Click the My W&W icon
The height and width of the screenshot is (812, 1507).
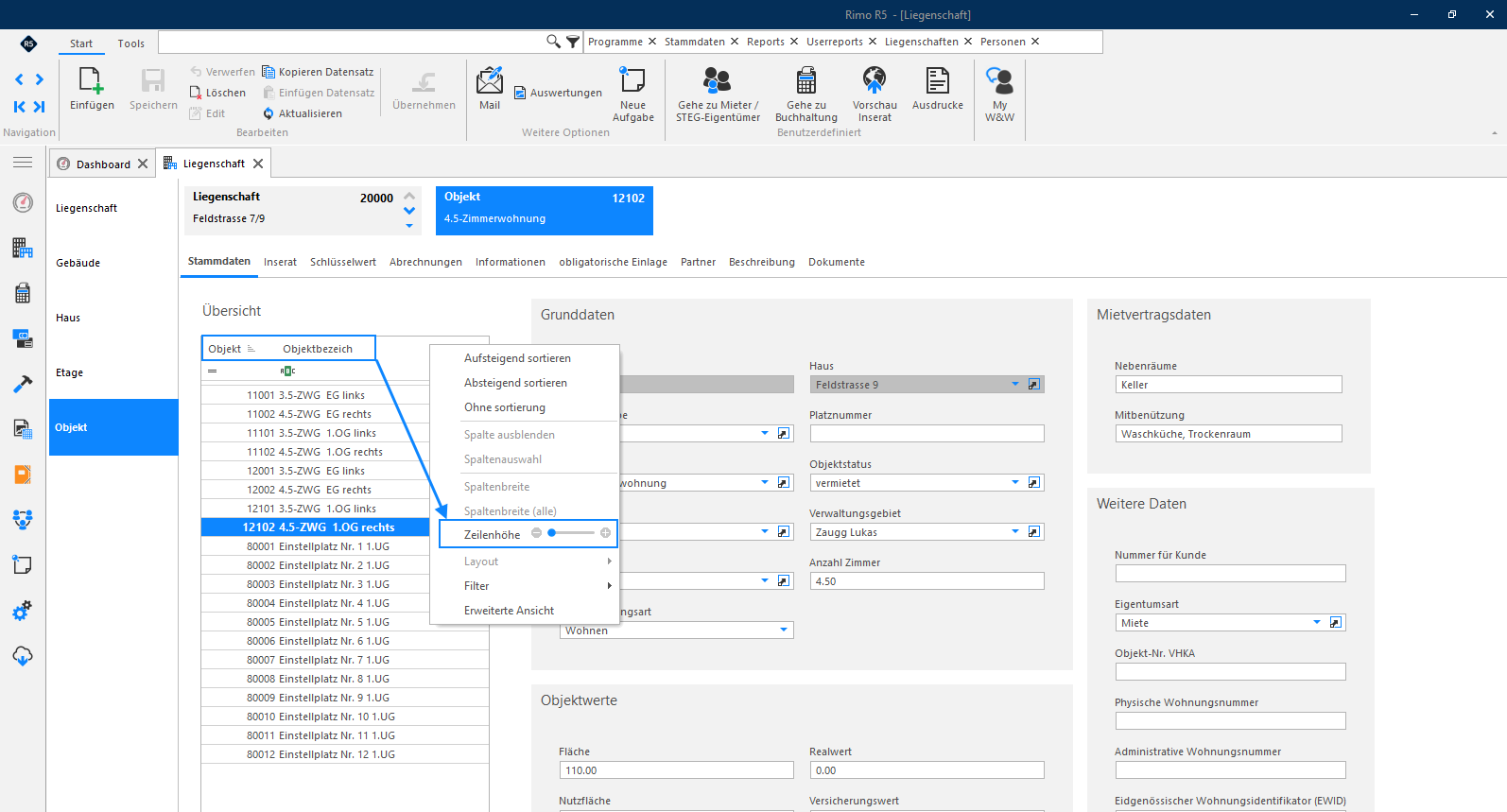[x=999, y=80]
